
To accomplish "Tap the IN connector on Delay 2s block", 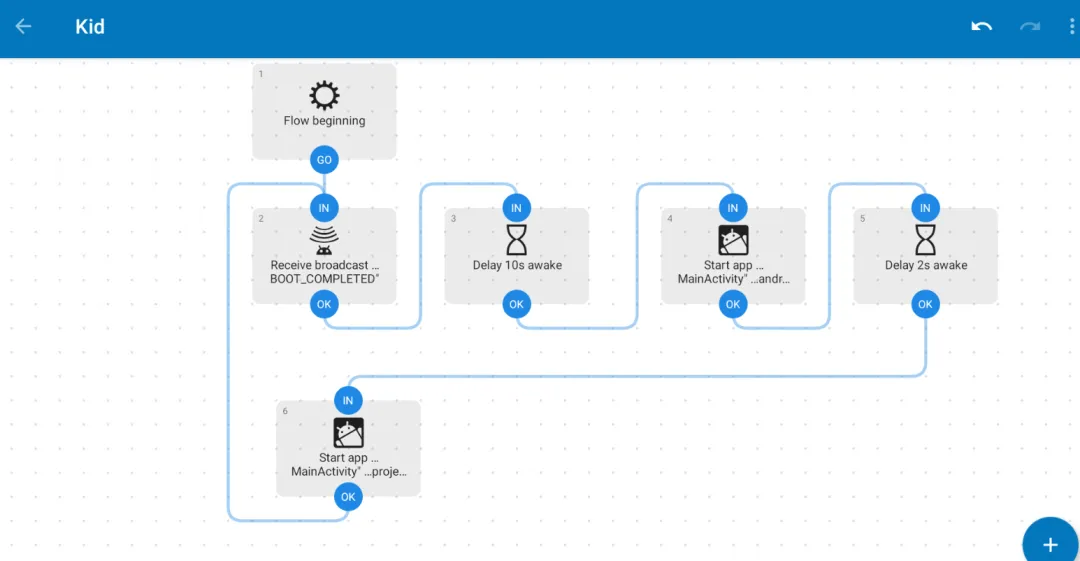I will tap(925, 208).
